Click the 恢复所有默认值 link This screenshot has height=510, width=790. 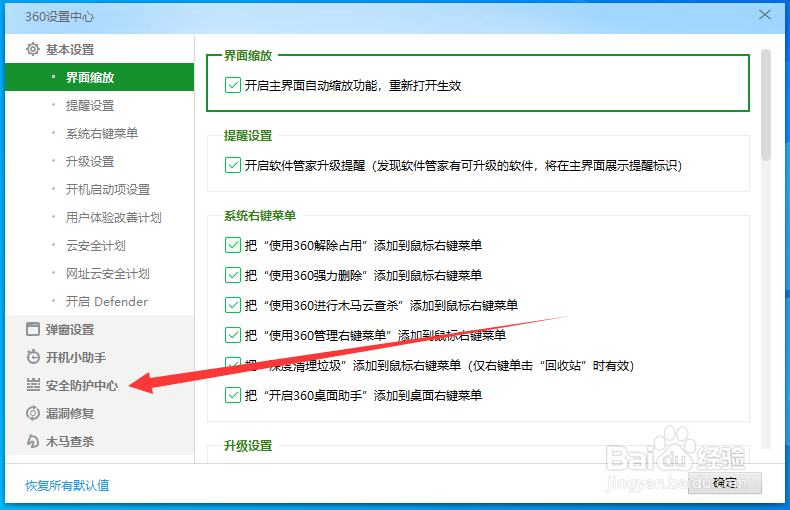[x=67, y=485]
